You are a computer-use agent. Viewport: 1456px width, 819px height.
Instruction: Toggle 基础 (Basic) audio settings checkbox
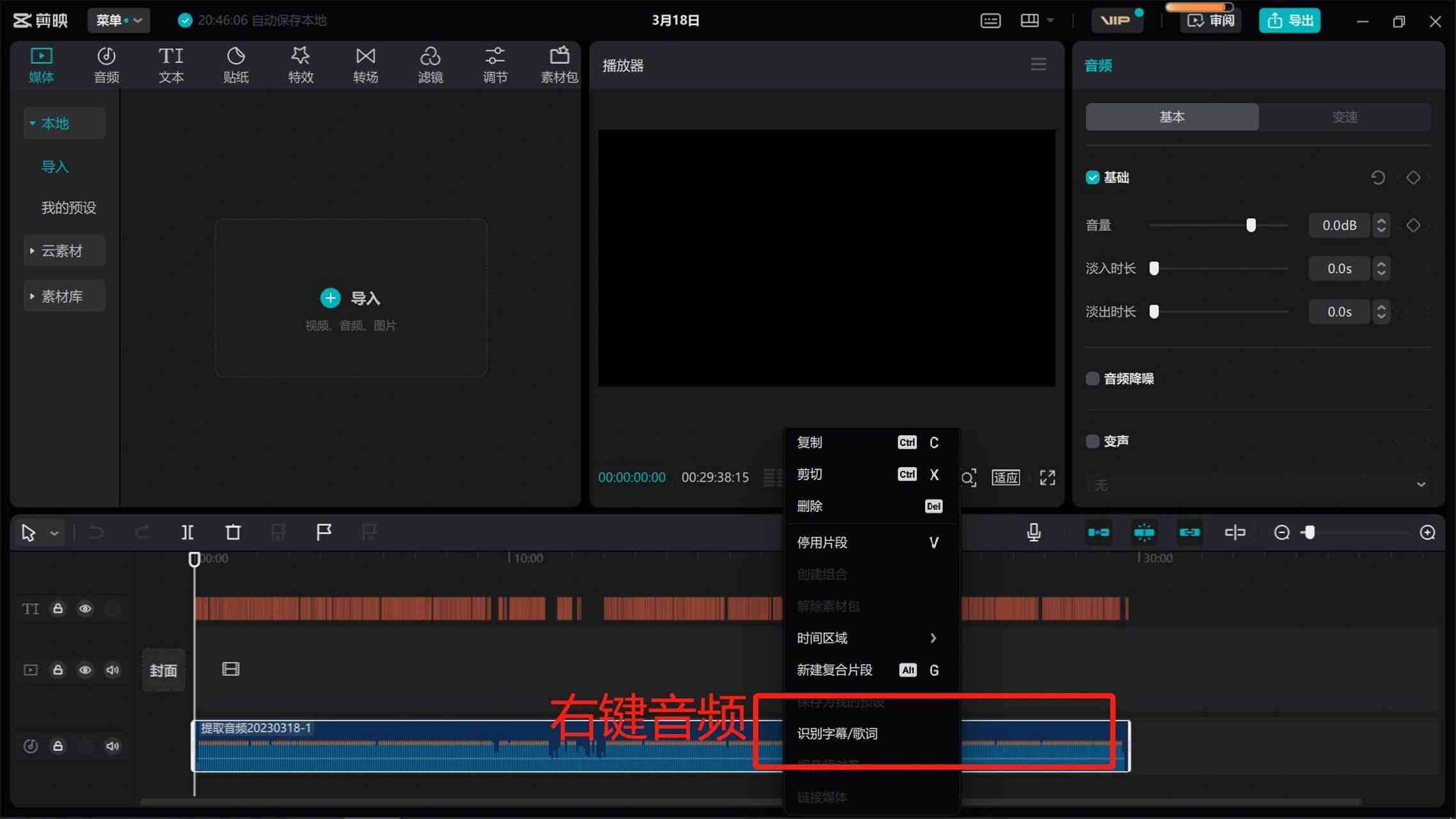click(x=1093, y=177)
